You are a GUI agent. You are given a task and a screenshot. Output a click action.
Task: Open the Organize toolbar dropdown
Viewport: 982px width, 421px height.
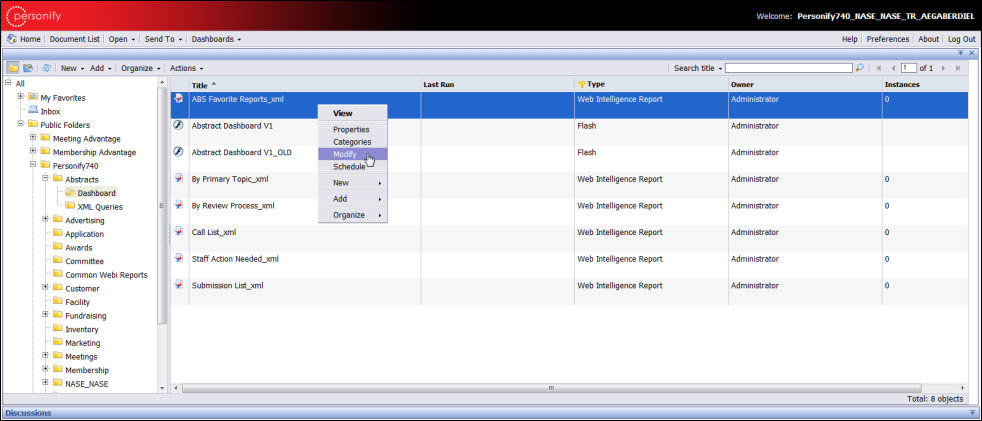click(141, 68)
